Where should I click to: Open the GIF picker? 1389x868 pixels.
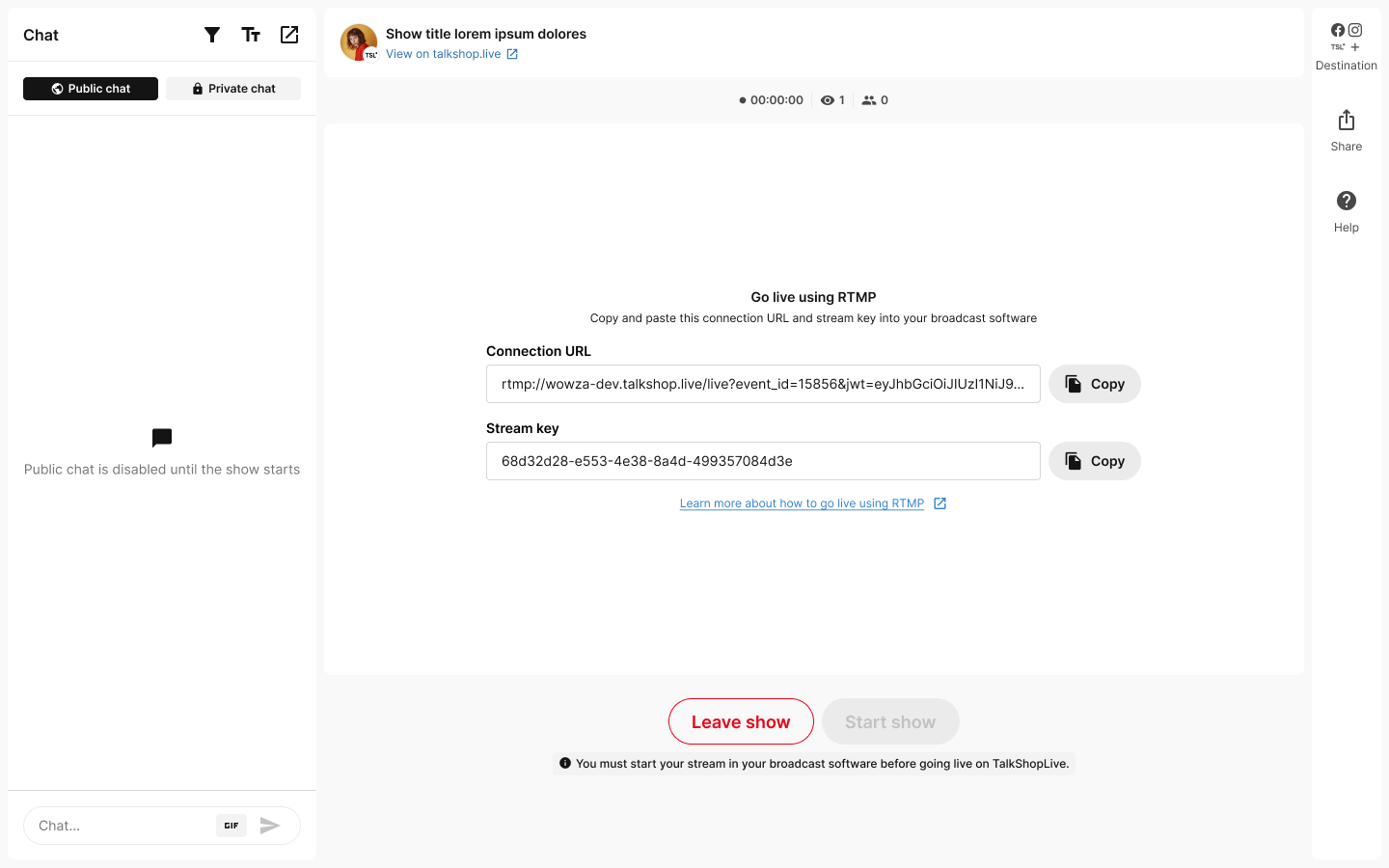point(231,826)
